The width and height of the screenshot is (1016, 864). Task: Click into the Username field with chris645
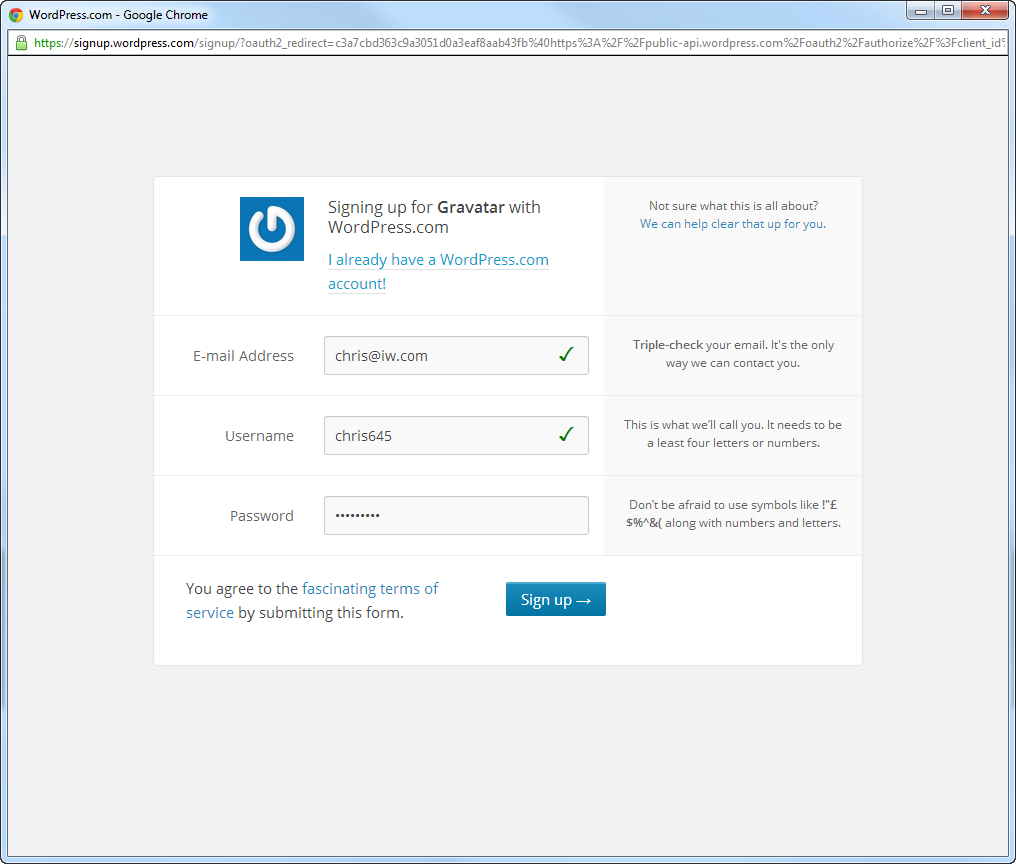(x=440, y=436)
